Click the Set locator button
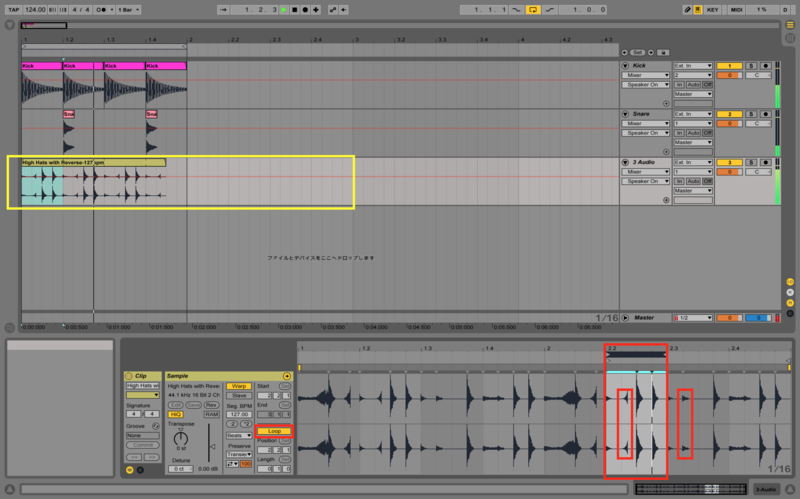The width and height of the screenshot is (800, 499). (637, 53)
